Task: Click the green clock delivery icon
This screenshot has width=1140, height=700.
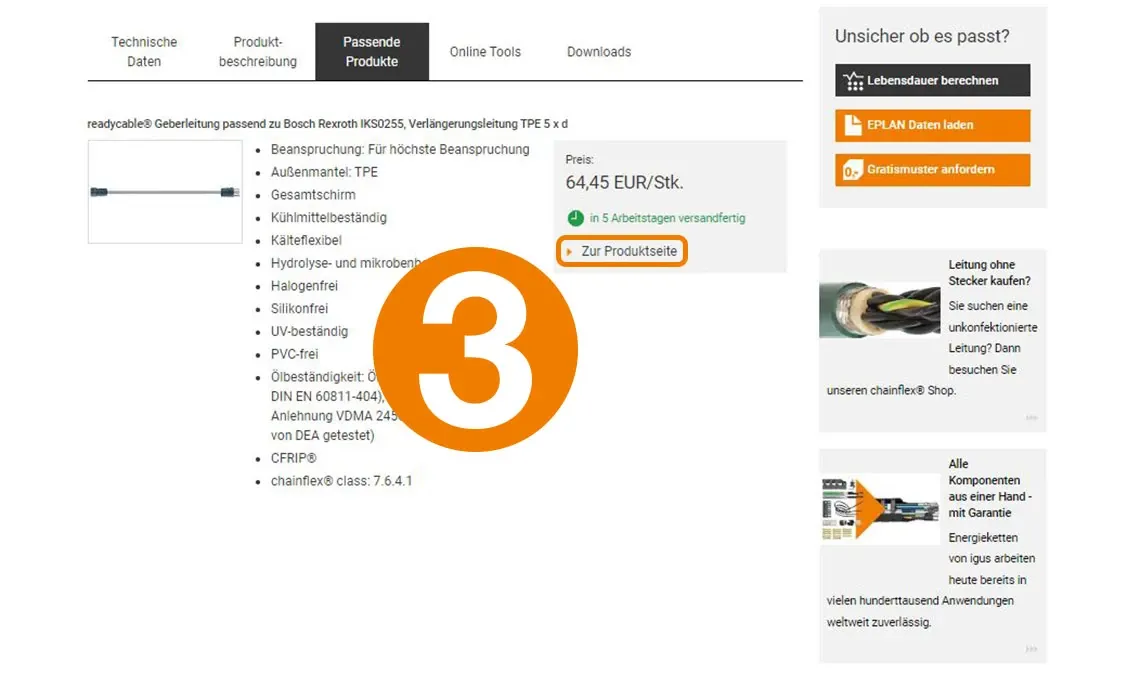Action: (x=575, y=217)
